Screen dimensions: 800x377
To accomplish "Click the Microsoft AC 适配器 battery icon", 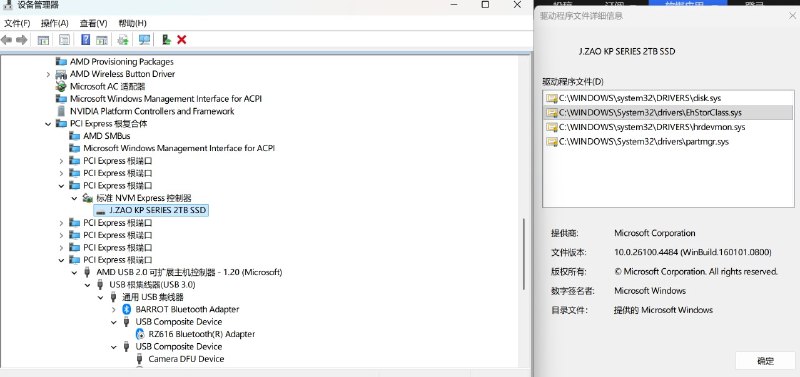I will coord(61,86).
